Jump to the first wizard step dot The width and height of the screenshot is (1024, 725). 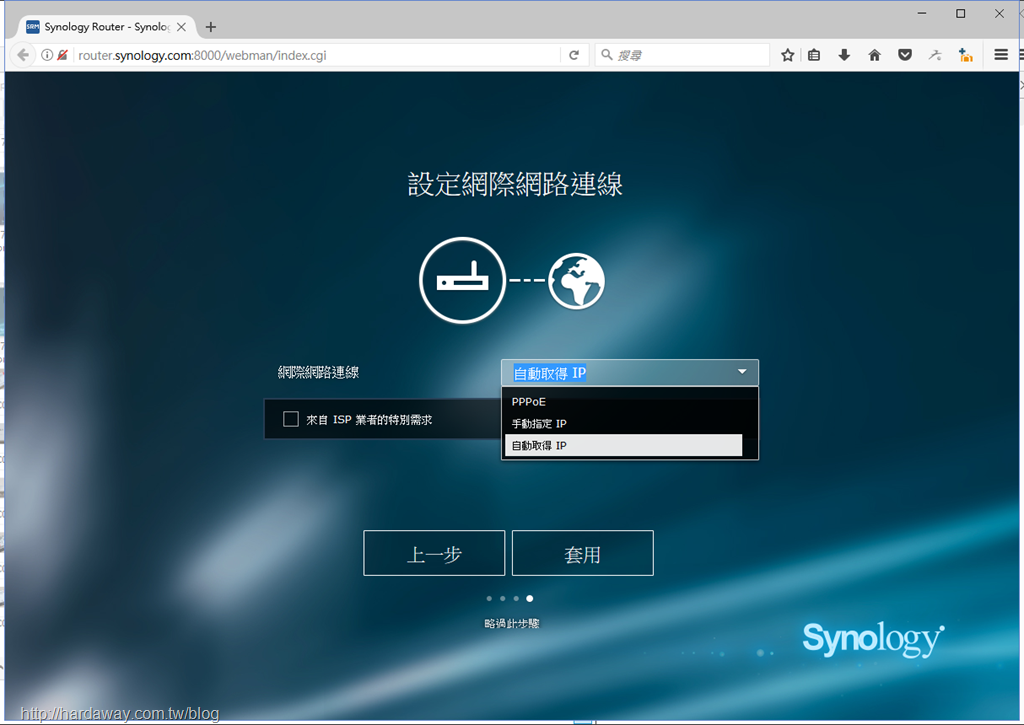coord(489,598)
